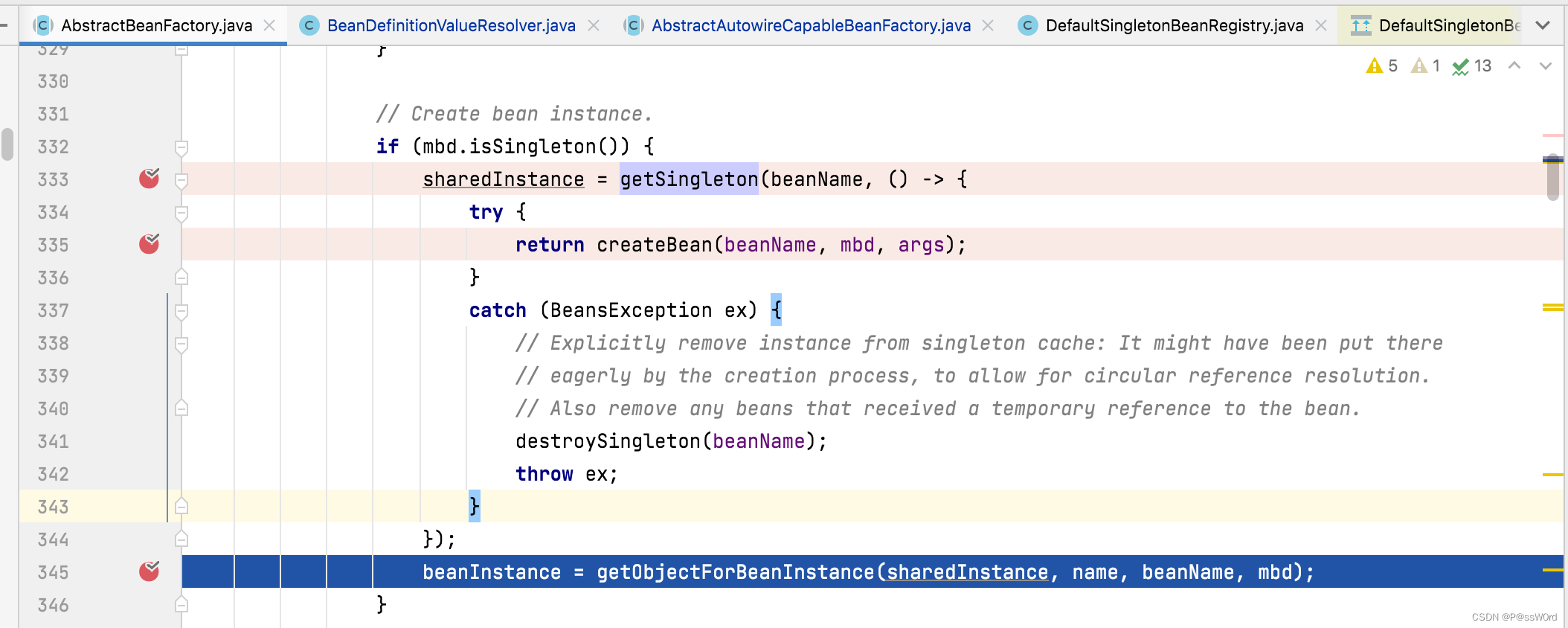The width and height of the screenshot is (1568, 628).
Task: Click fold end marker on line 346
Action: point(181,605)
